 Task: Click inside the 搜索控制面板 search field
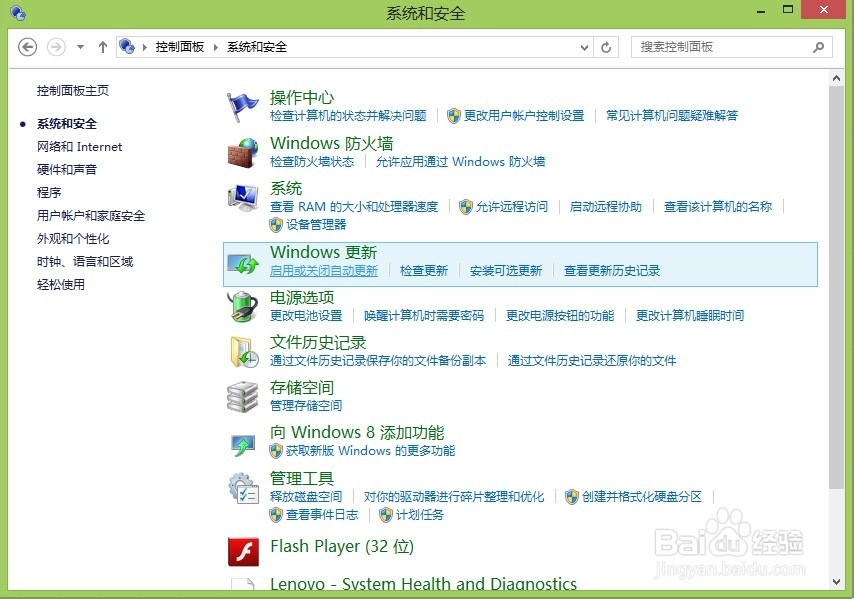click(731, 47)
